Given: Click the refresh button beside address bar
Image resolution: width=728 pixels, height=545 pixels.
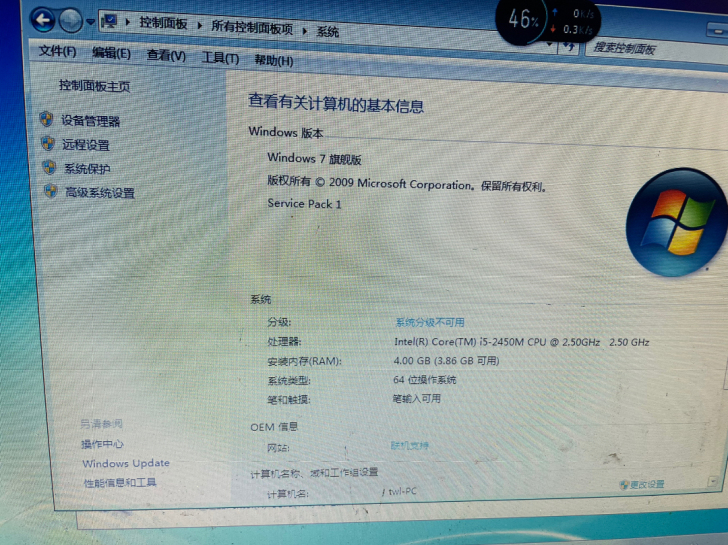Looking at the screenshot, I should [569, 46].
